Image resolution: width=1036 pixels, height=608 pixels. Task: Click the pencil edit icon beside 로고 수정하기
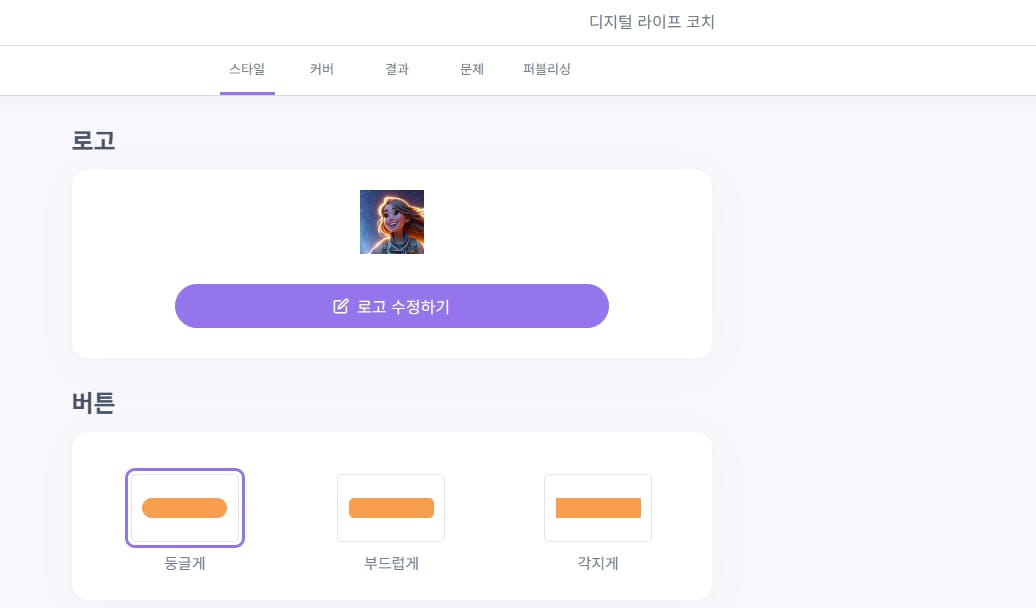(x=340, y=306)
